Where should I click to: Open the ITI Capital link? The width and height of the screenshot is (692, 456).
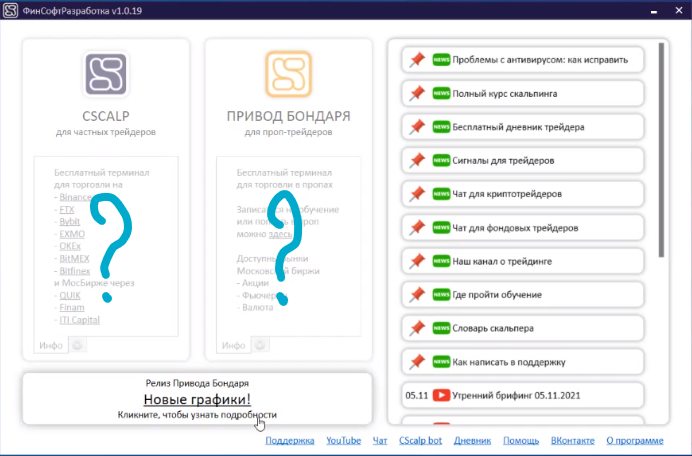80,320
